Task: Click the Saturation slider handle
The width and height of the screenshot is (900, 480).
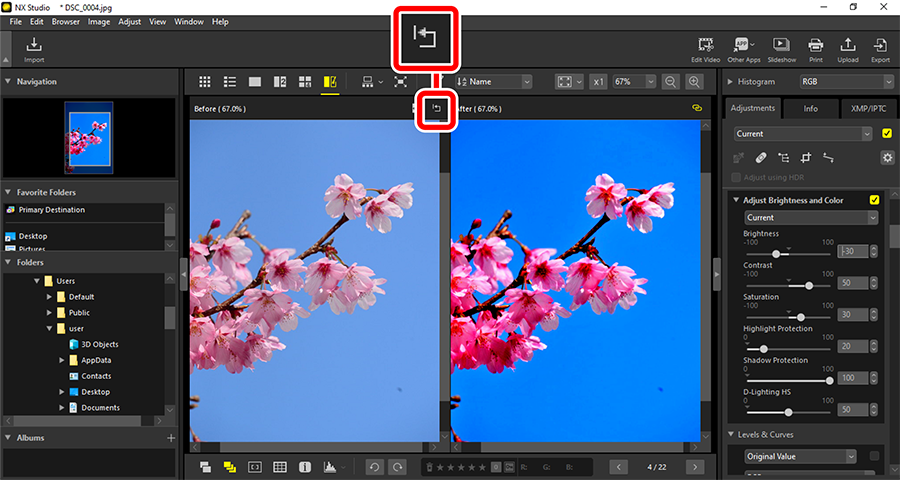Action: tap(800, 317)
